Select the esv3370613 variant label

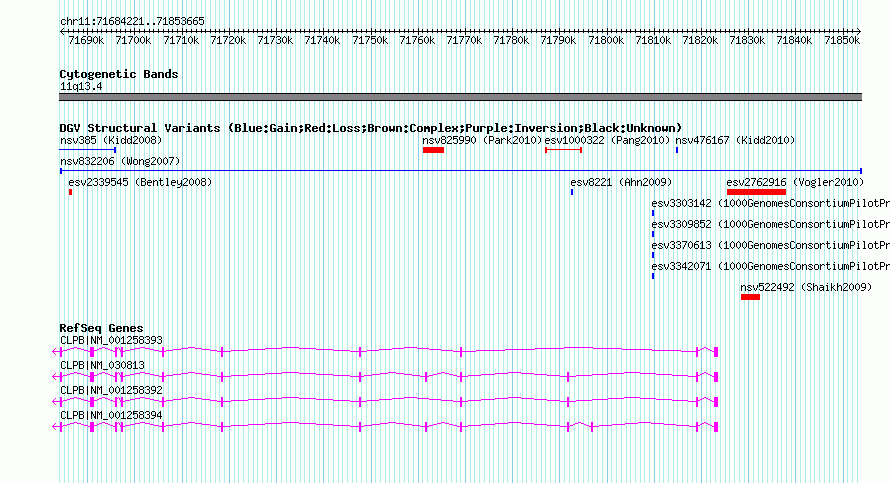[x=770, y=245]
